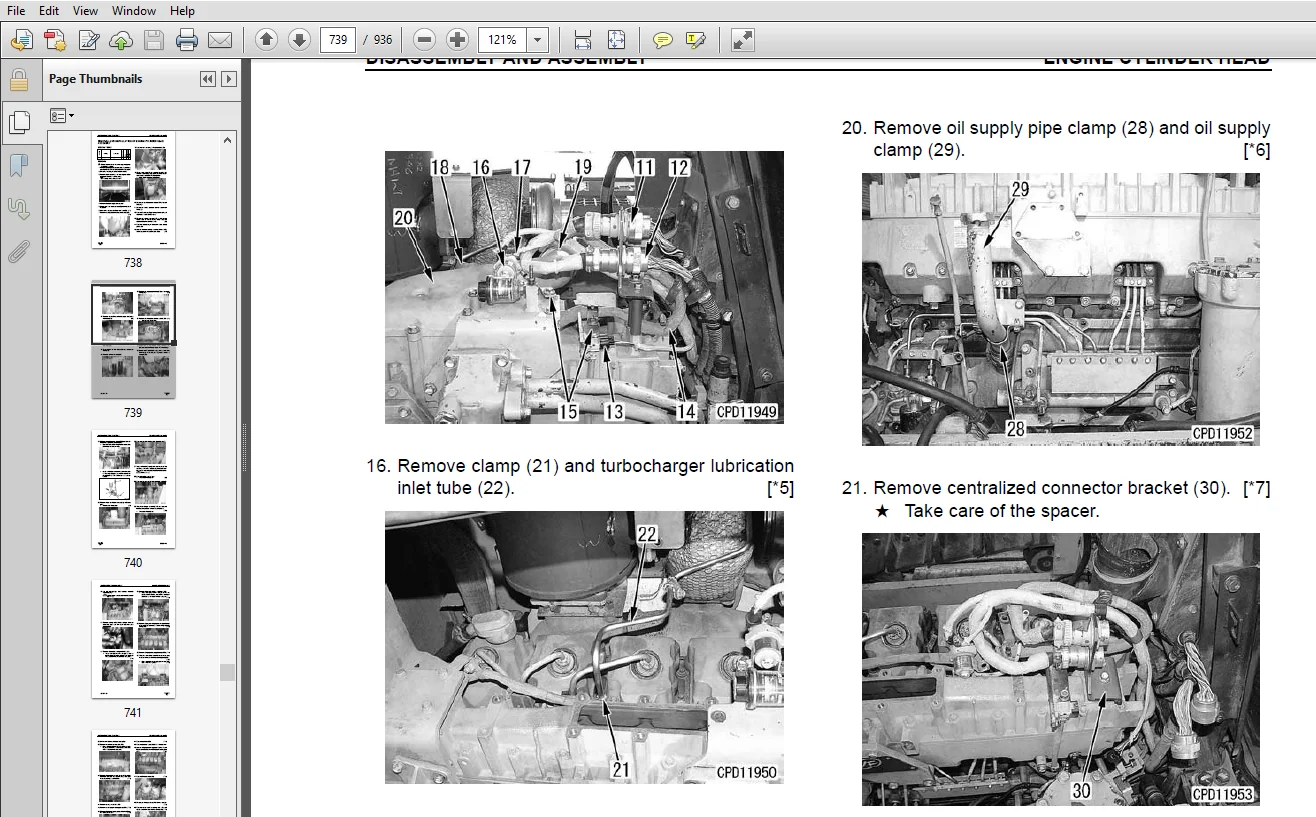Click the Open file toolbar icon
This screenshot has height=817, width=1316.
[22, 40]
